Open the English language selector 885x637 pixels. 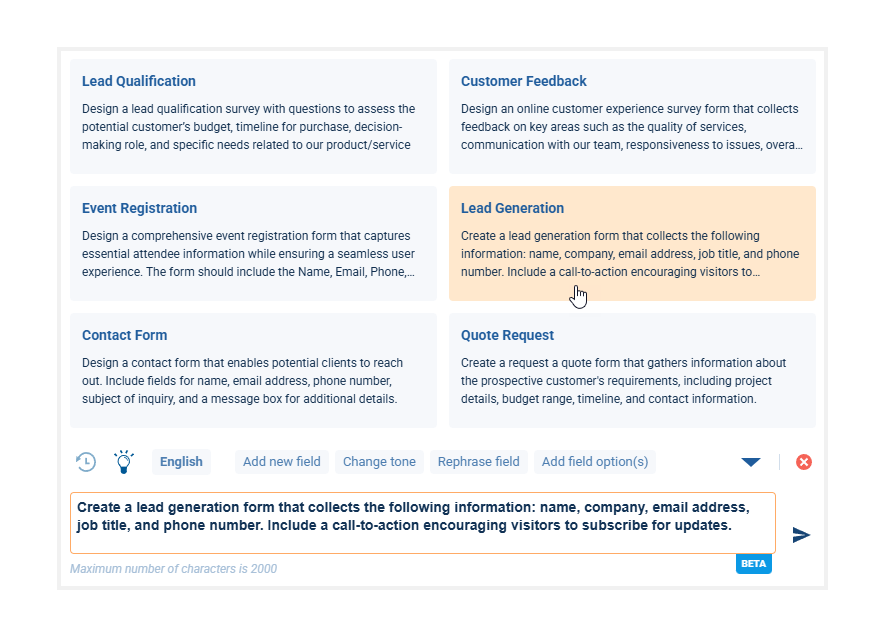pyautogui.click(x=181, y=462)
